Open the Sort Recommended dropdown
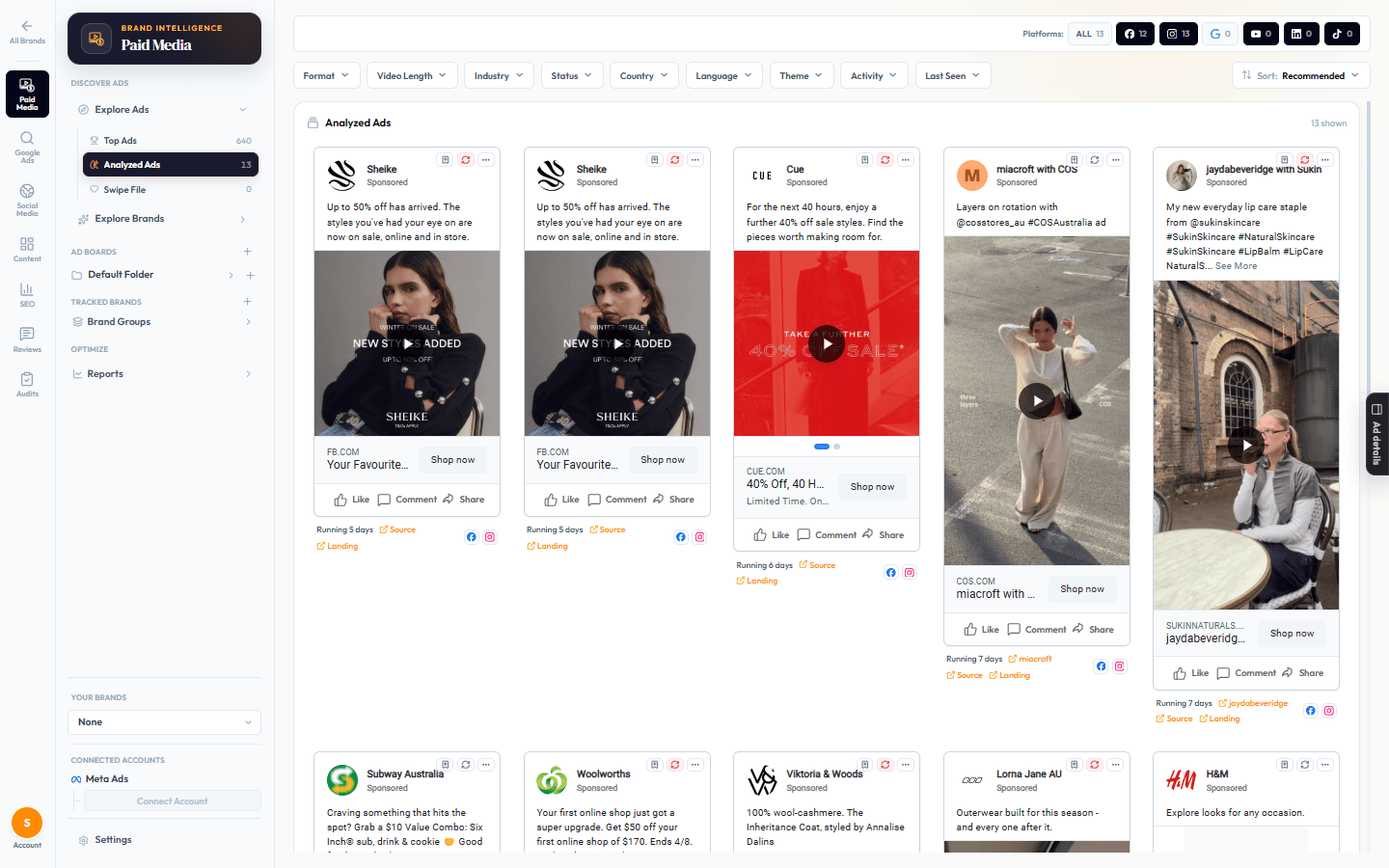1389x868 pixels. [x=1300, y=75]
